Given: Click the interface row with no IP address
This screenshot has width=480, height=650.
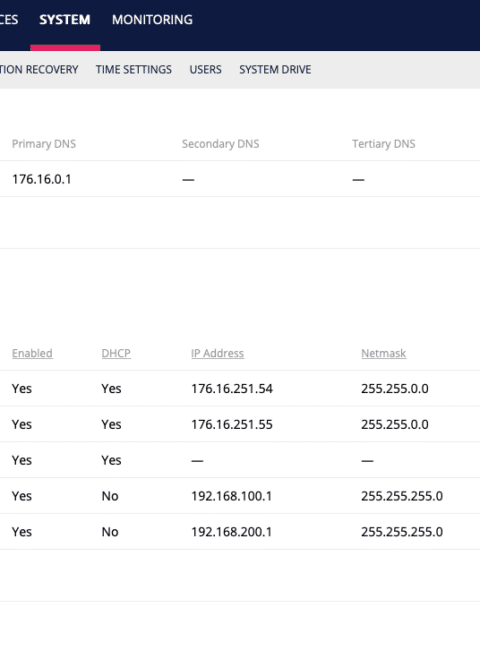Looking at the screenshot, I should point(240,460).
